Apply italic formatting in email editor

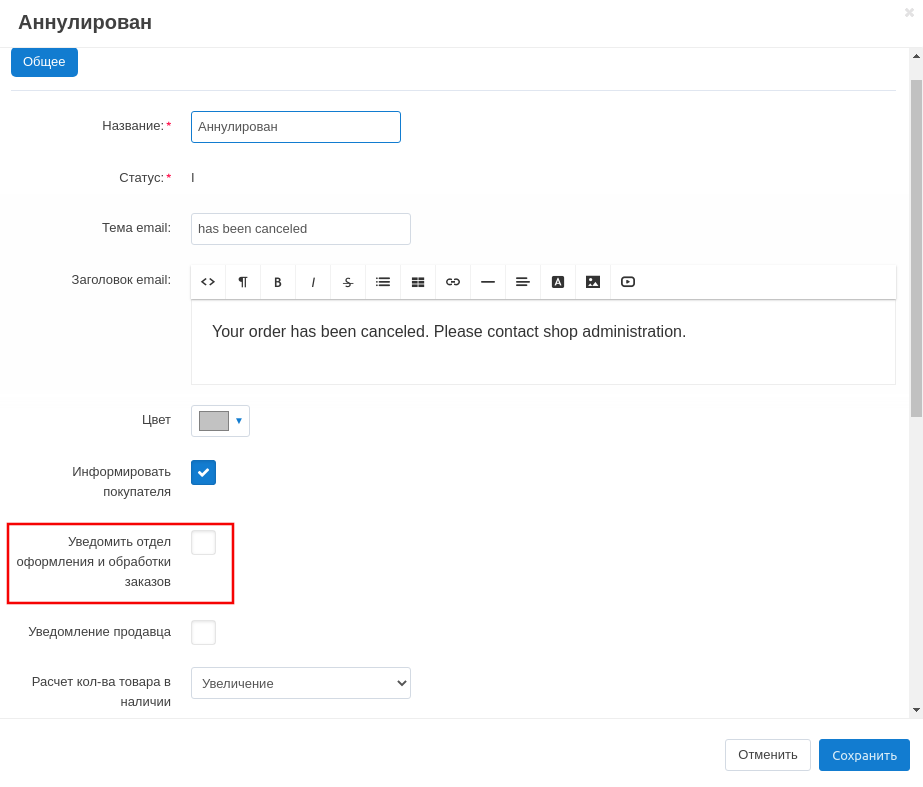pyautogui.click(x=313, y=282)
